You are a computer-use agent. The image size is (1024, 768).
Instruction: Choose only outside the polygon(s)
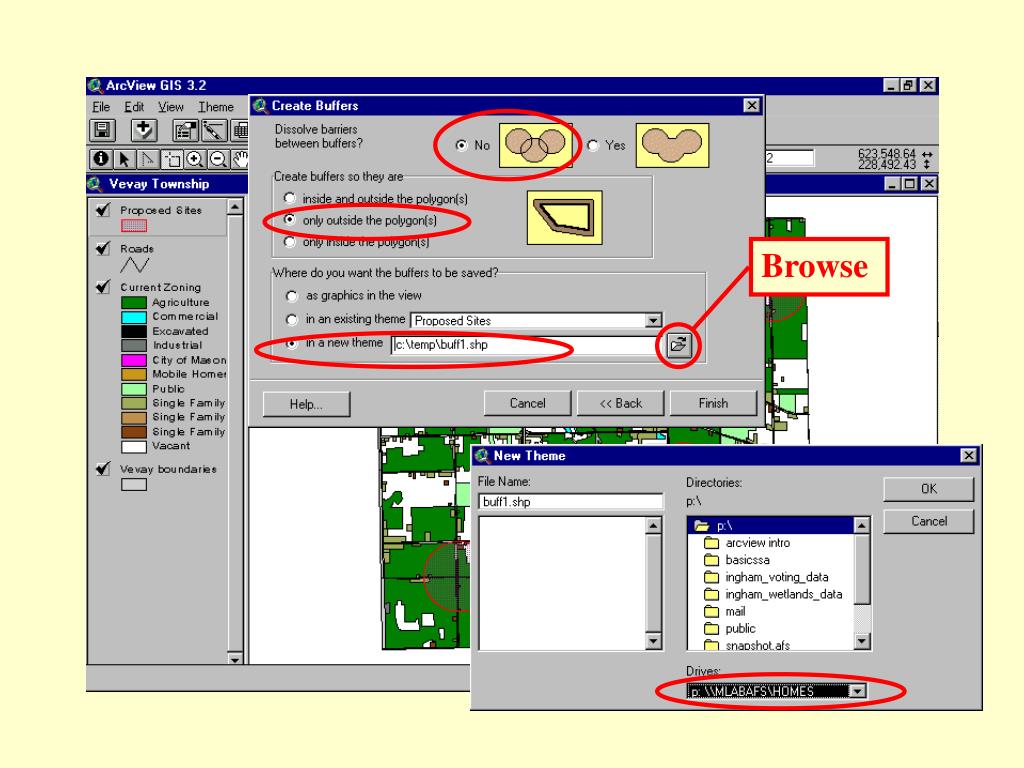[x=289, y=219]
